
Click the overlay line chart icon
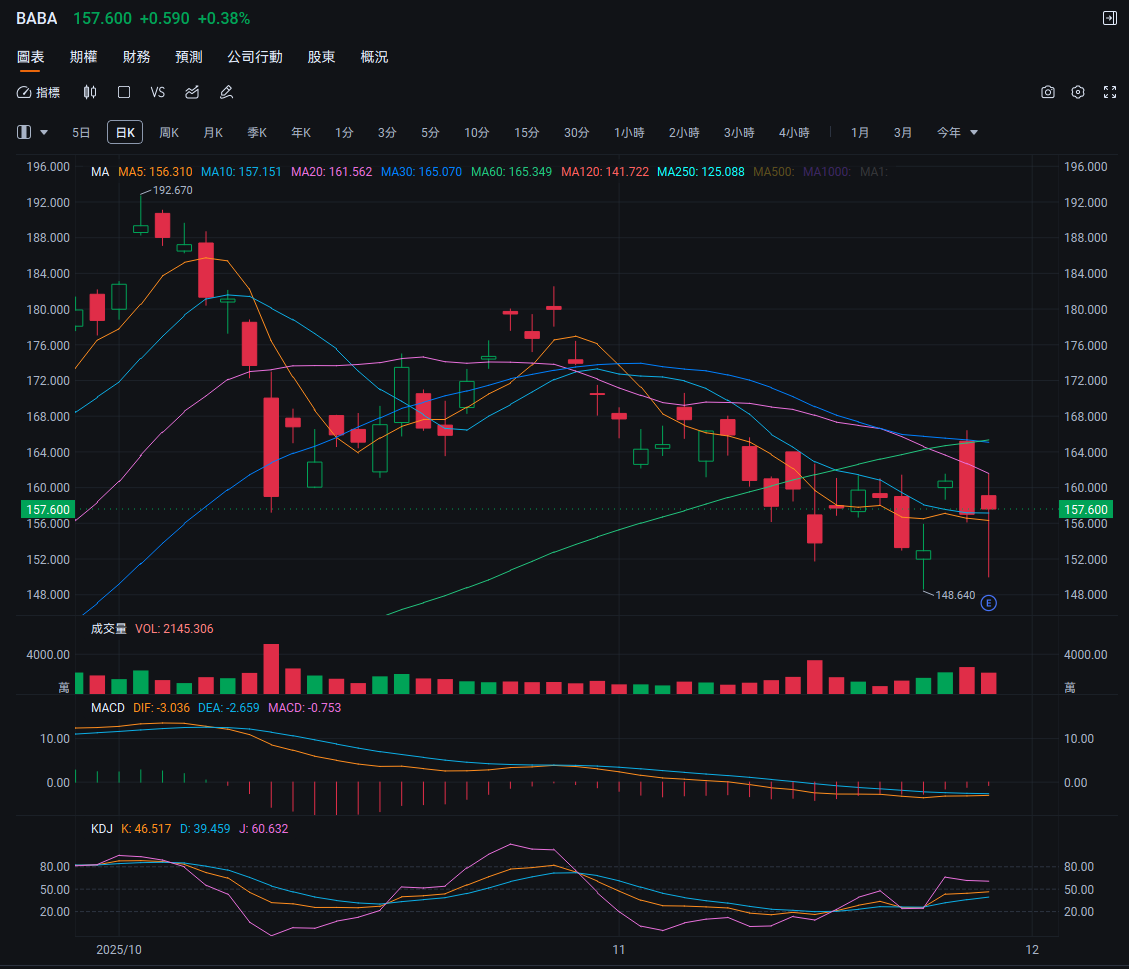pos(192,92)
